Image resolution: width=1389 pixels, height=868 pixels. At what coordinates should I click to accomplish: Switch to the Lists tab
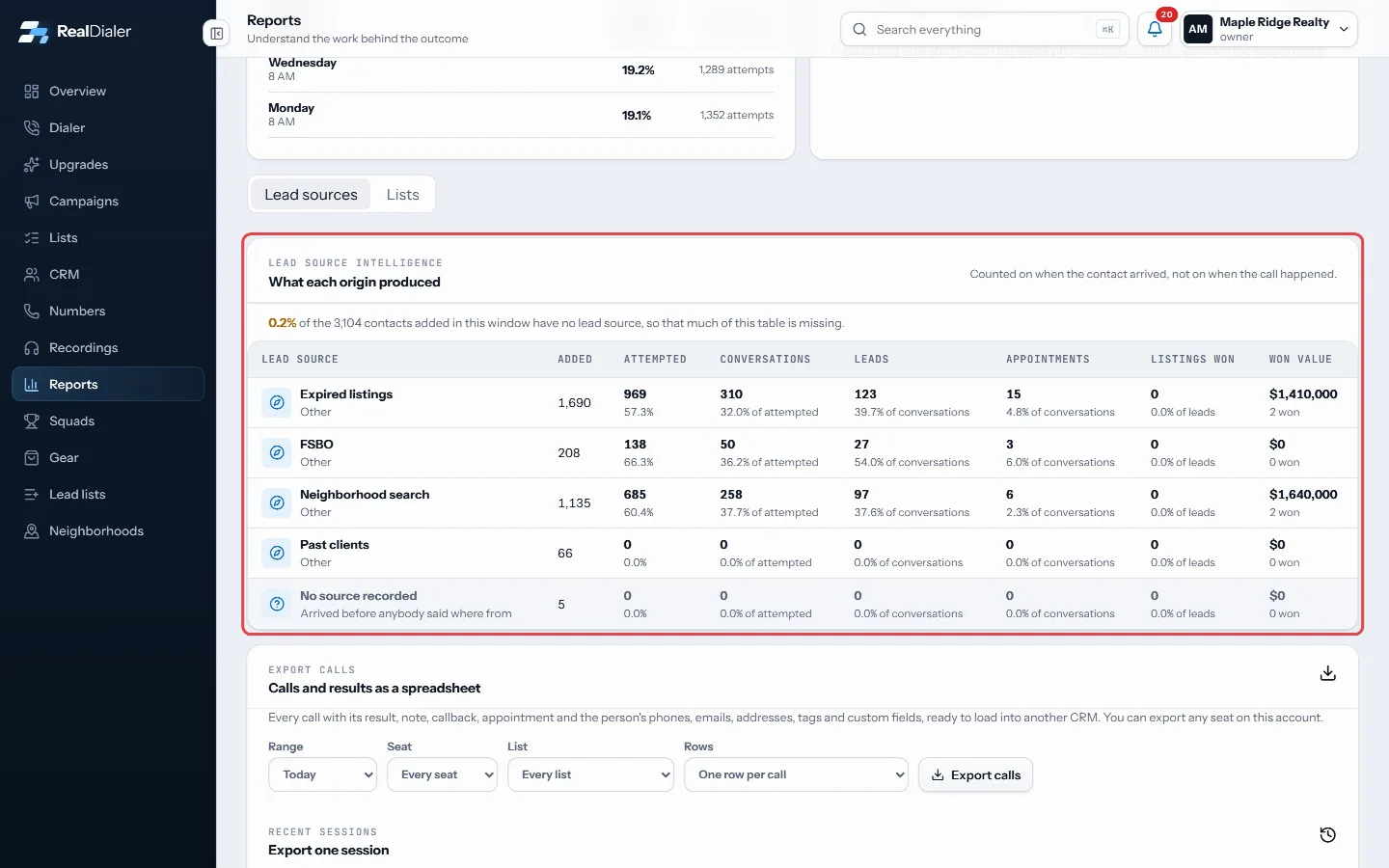(x=403, y=194)
